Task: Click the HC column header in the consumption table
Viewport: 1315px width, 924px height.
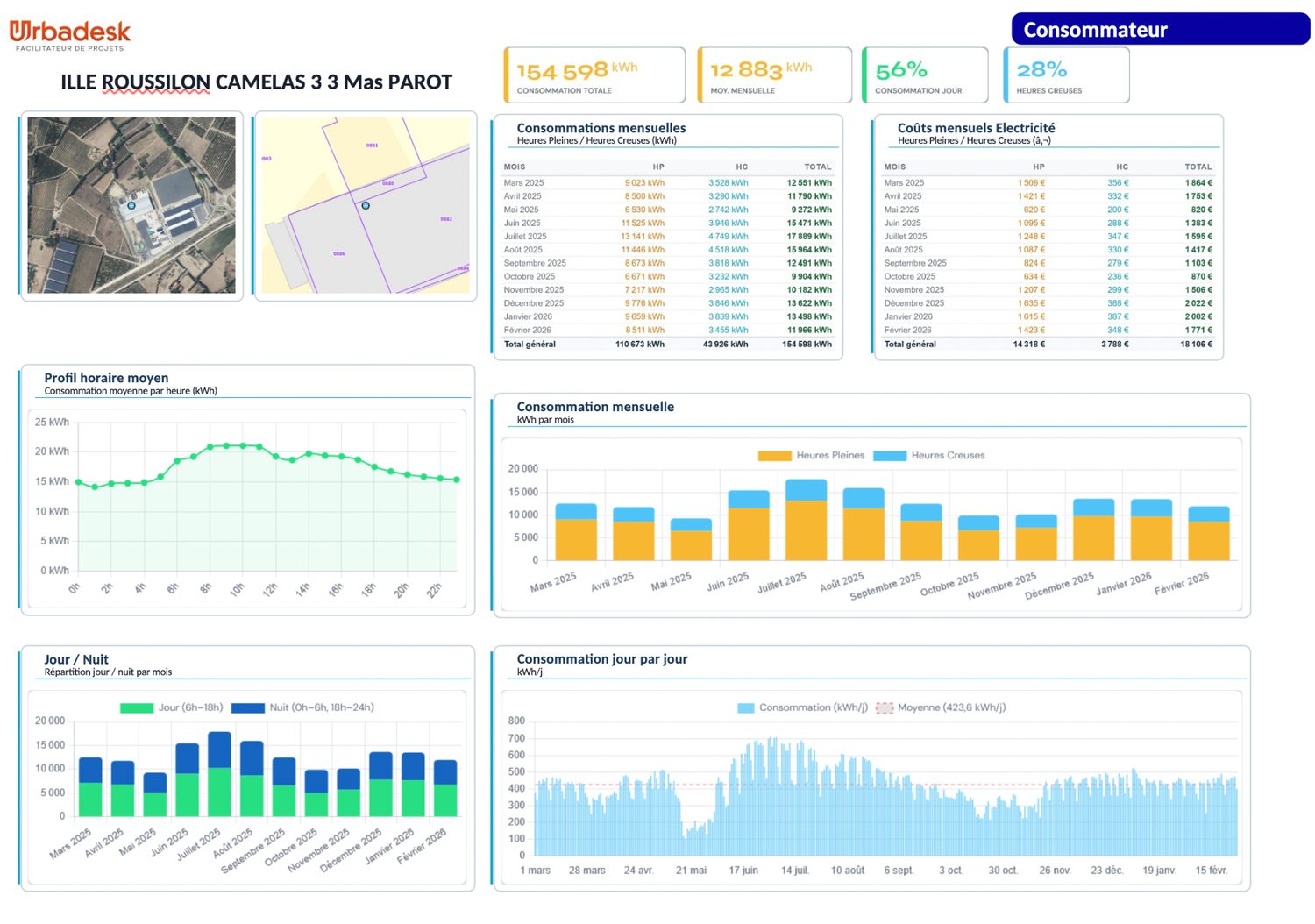Action: point(742,167)
